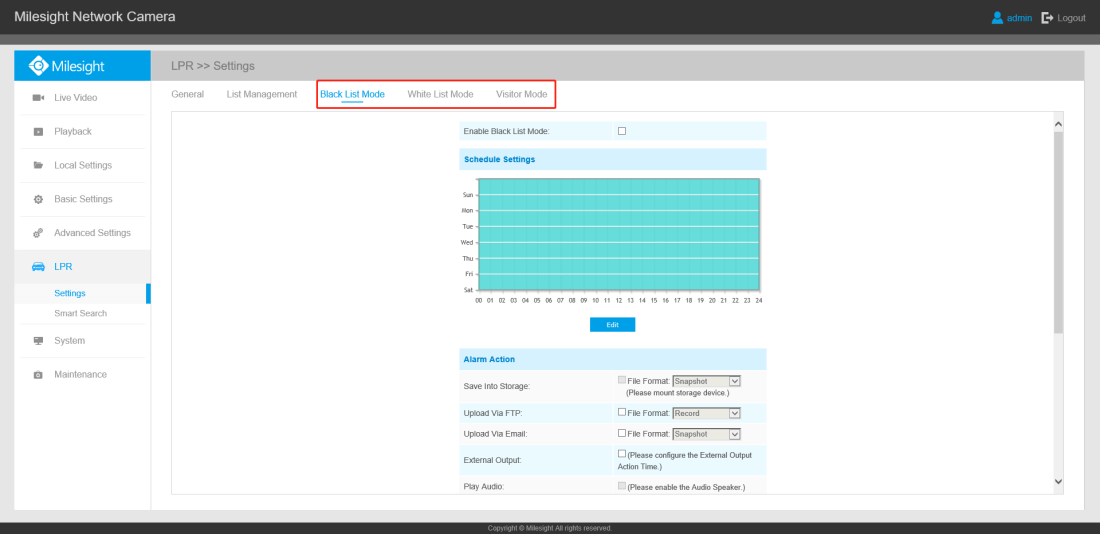Image resolution: width=1100 pixels, height=534 pixels.
Task: Click the LPR car icon
Action: coord(38,267)
